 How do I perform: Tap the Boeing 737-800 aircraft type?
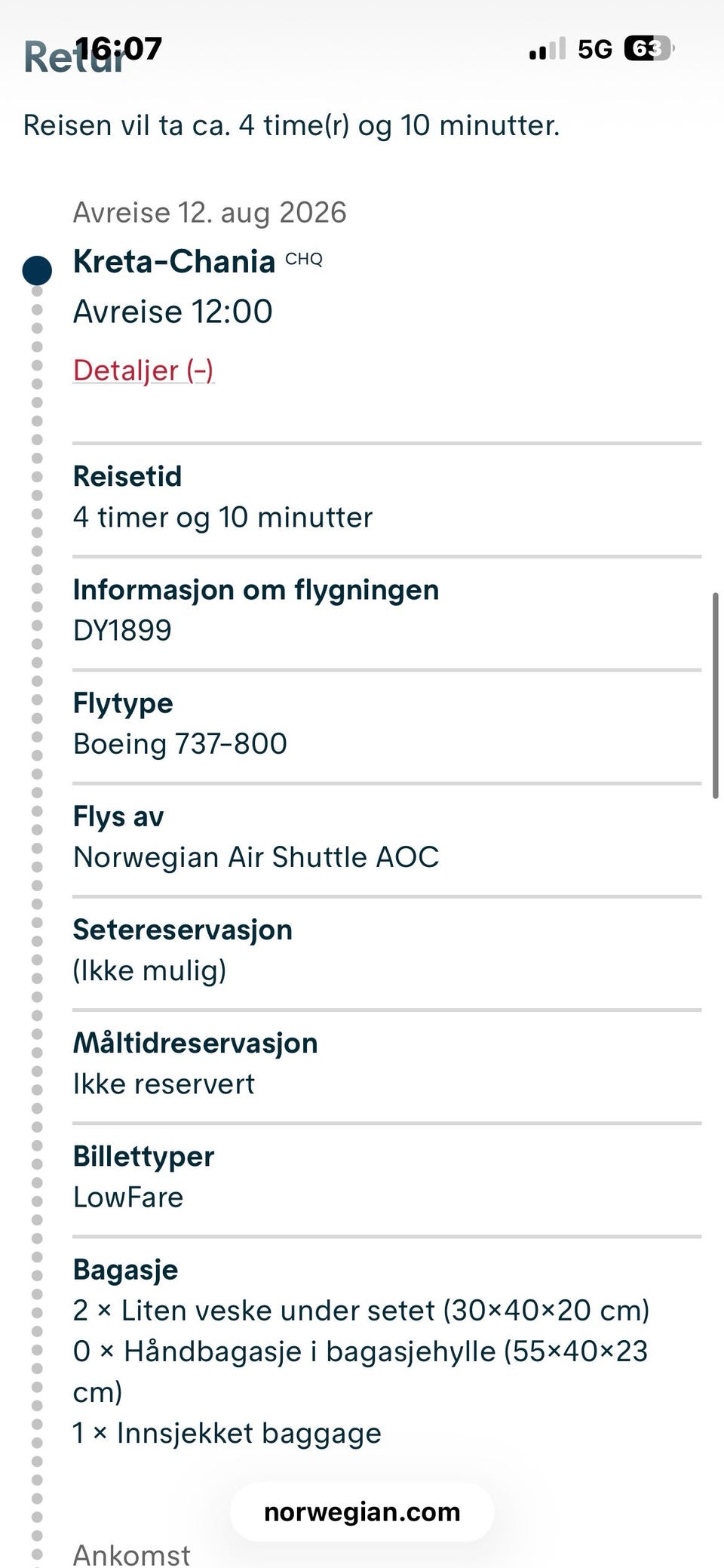click(179, 743)
